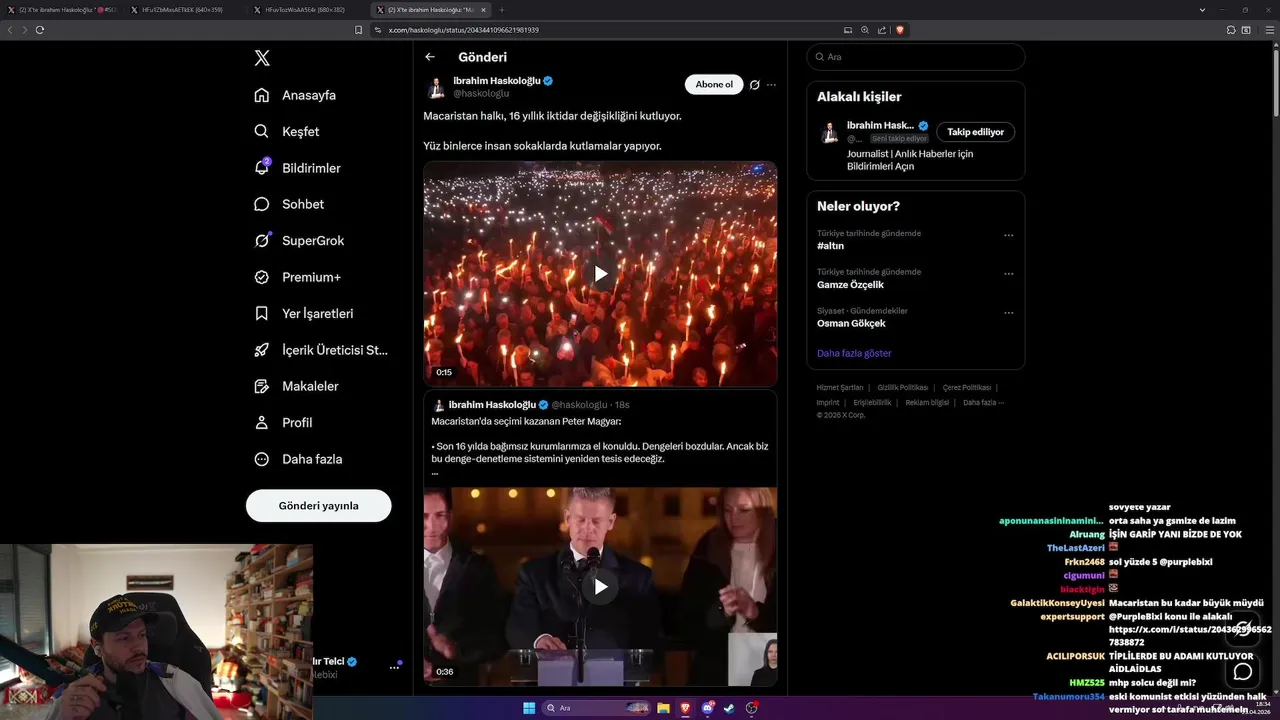Viewport: 1280px width, 720px height.
Task: Open Osman Gökçek trending topic
Action: pyautogui.click(x=851, y=323)
